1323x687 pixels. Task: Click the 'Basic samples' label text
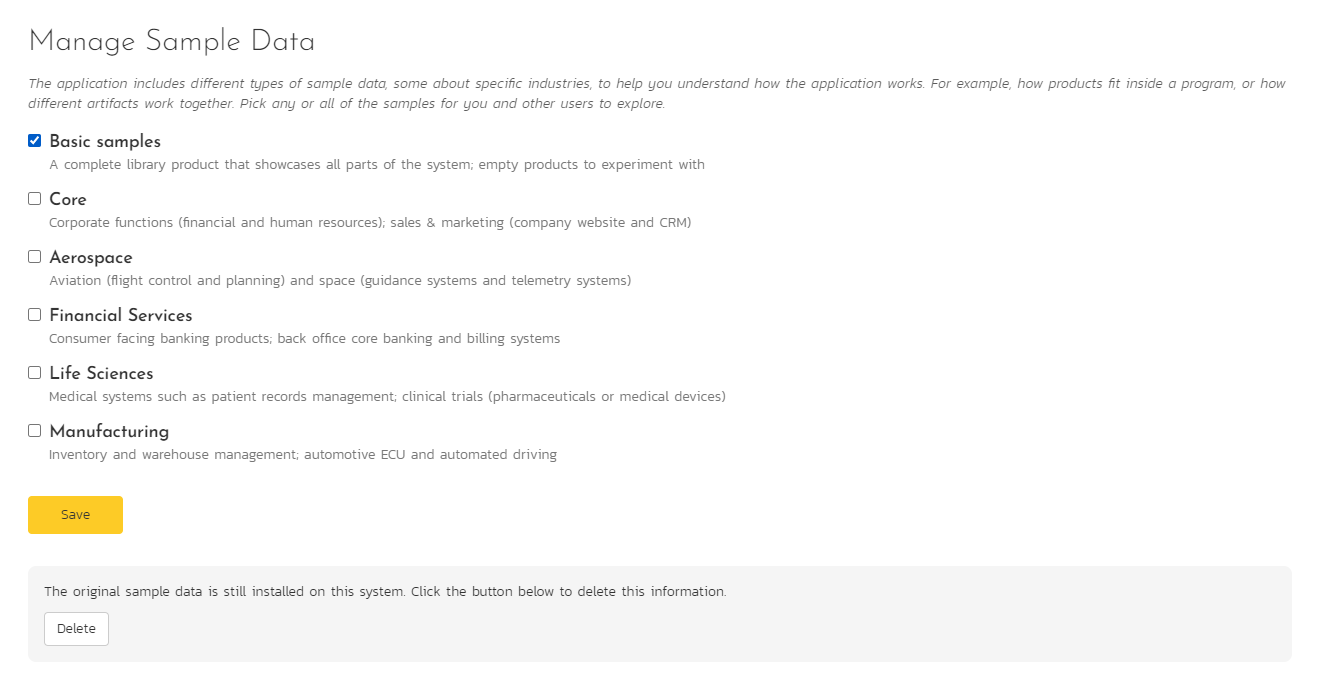(105, 142)
